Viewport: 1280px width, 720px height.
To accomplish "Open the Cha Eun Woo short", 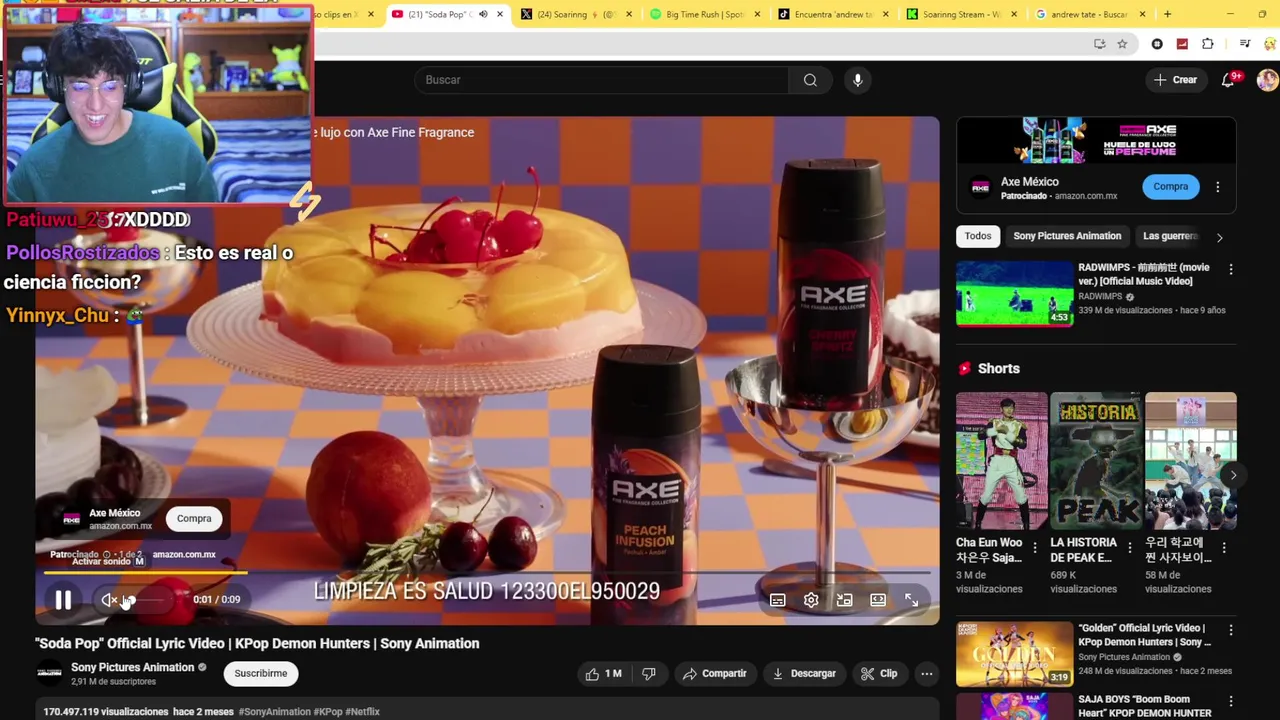I will [x=1001, y=461].
